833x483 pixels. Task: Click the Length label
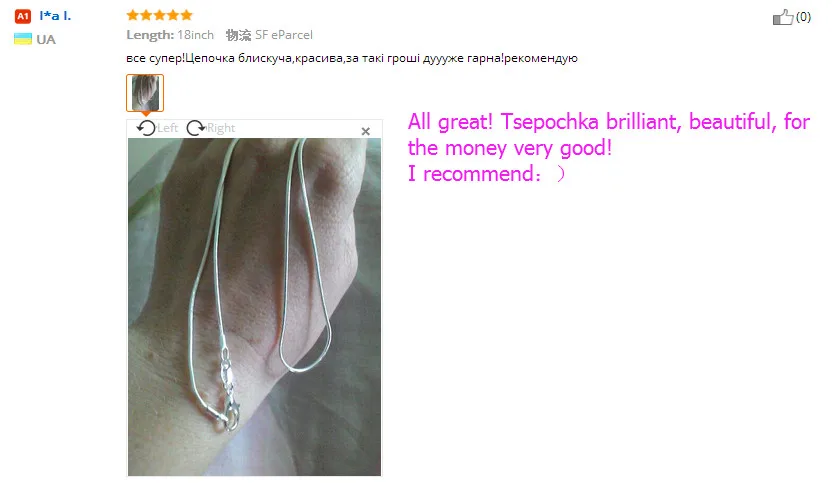tap(150, 35)
